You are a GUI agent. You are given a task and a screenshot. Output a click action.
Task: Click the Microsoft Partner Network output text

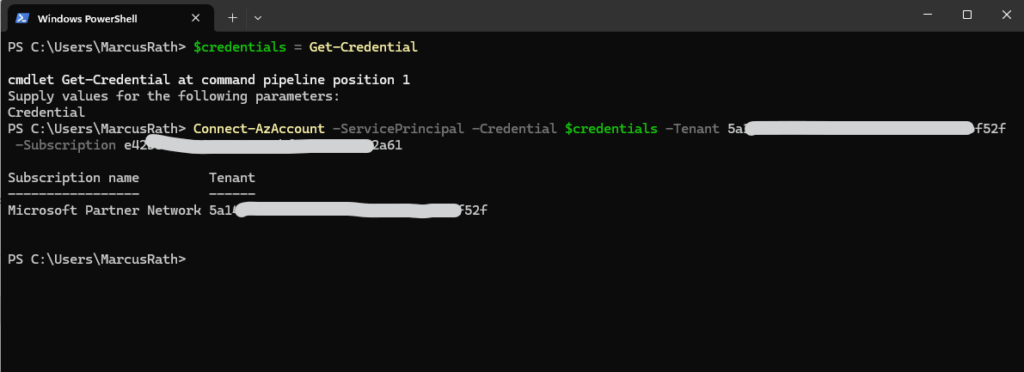click(104, 210)
